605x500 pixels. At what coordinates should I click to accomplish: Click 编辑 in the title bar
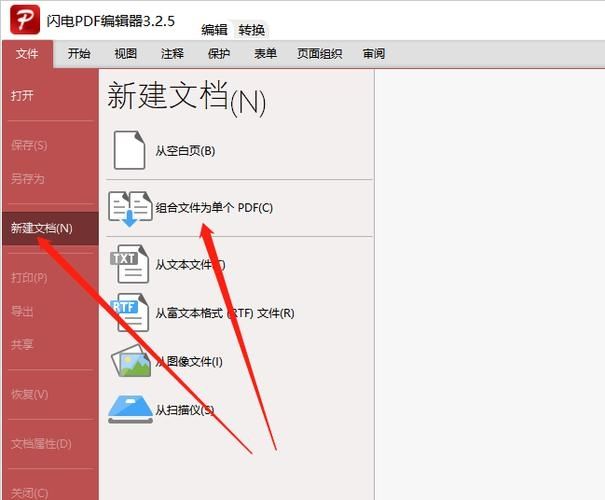pyautogui.click(x=214, y=30)
